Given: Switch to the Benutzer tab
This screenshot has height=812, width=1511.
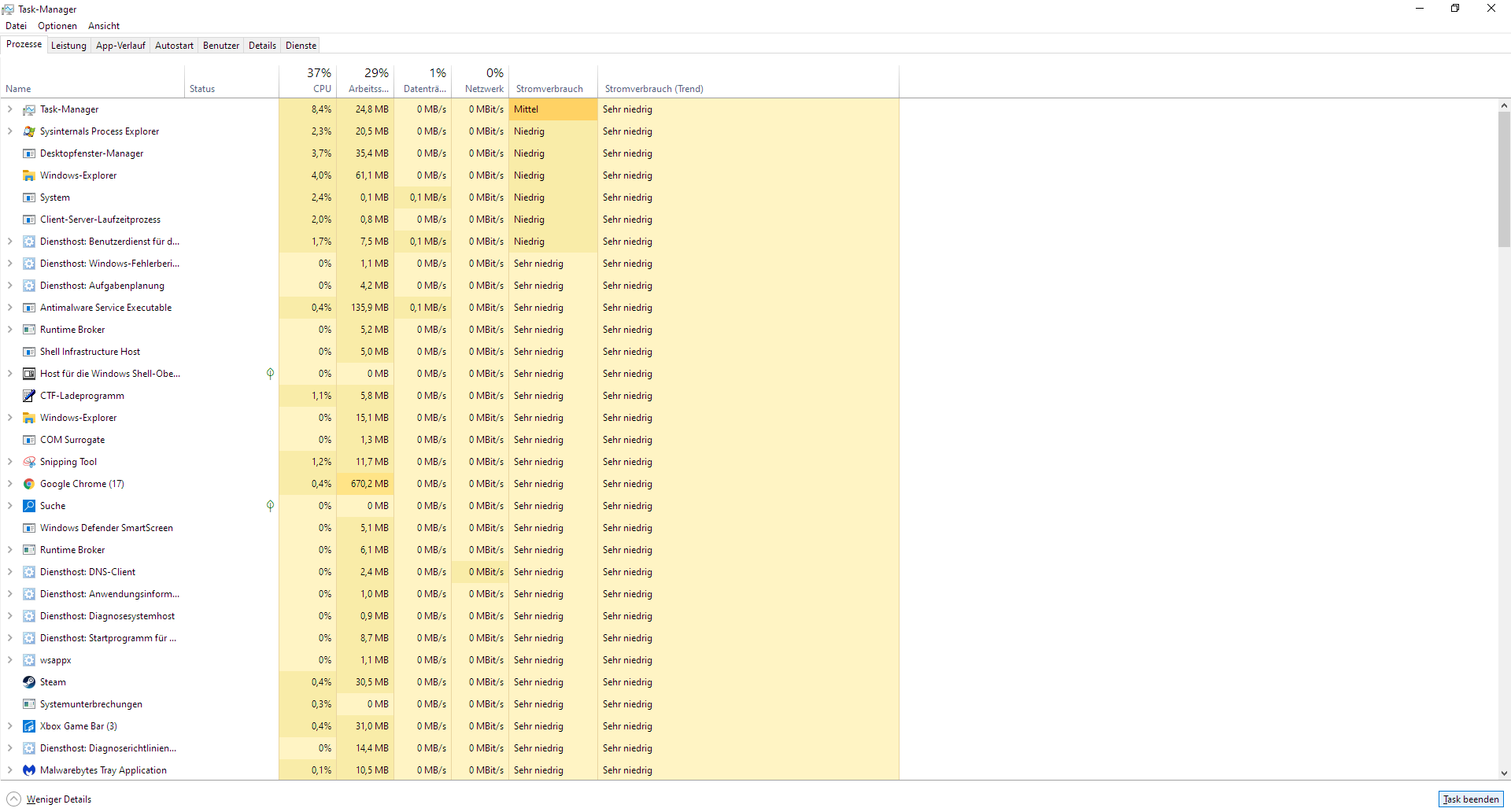Looking at the screenshot, I should point(221,46).
